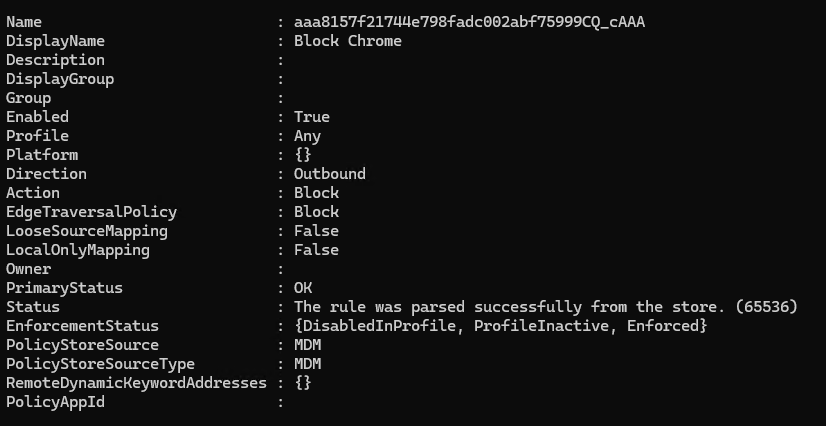Viewport: 826px width, 426px height.
Task: Click the "OK" PrimaryStatus value
Action: (x=303, y=288)
